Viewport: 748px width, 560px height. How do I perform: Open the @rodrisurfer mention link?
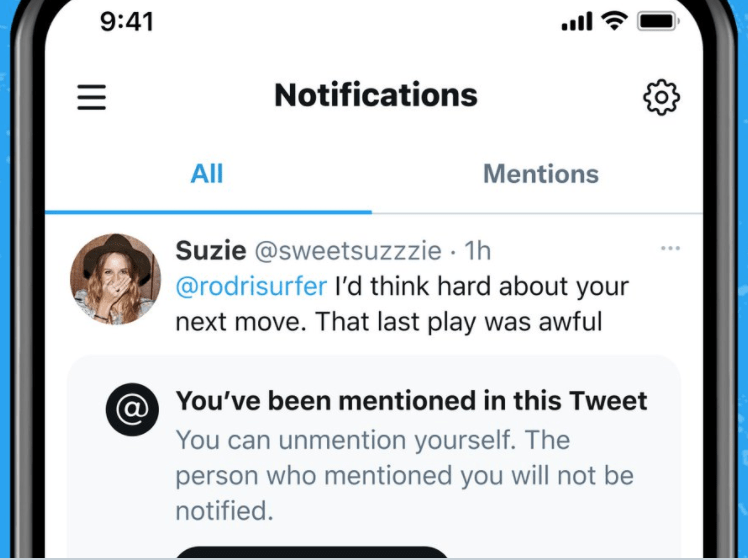point(251,286)
